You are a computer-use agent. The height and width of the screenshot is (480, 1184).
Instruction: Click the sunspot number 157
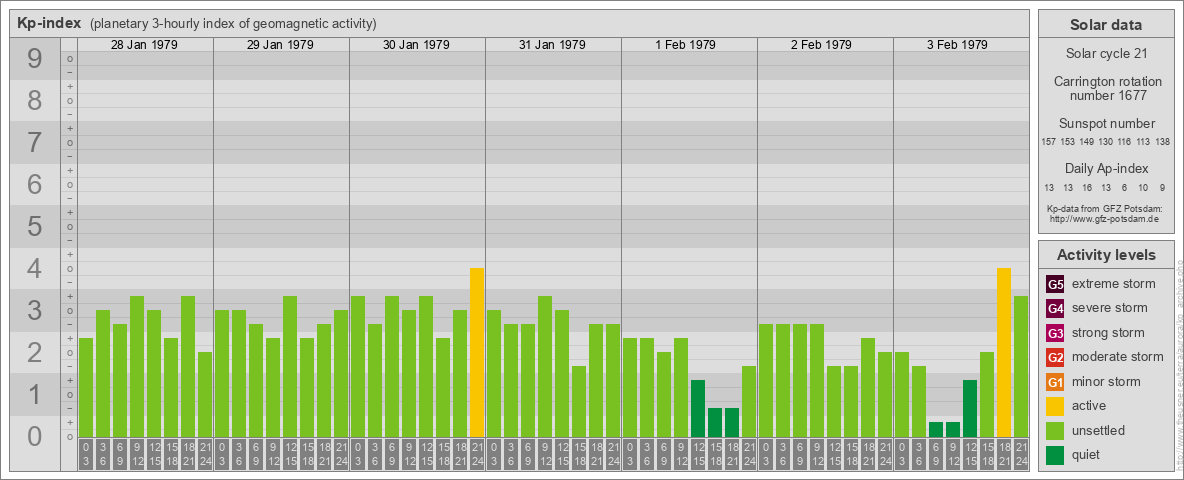[x=1048, y=141]
